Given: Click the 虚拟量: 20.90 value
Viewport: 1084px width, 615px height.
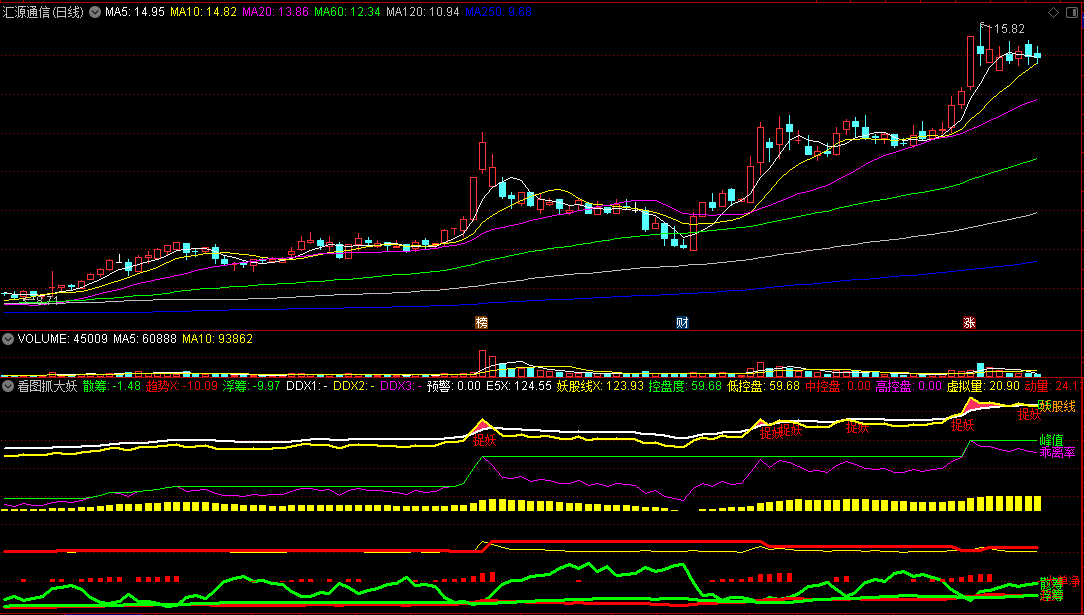Looking at the screenshot, I should (983, 386).
